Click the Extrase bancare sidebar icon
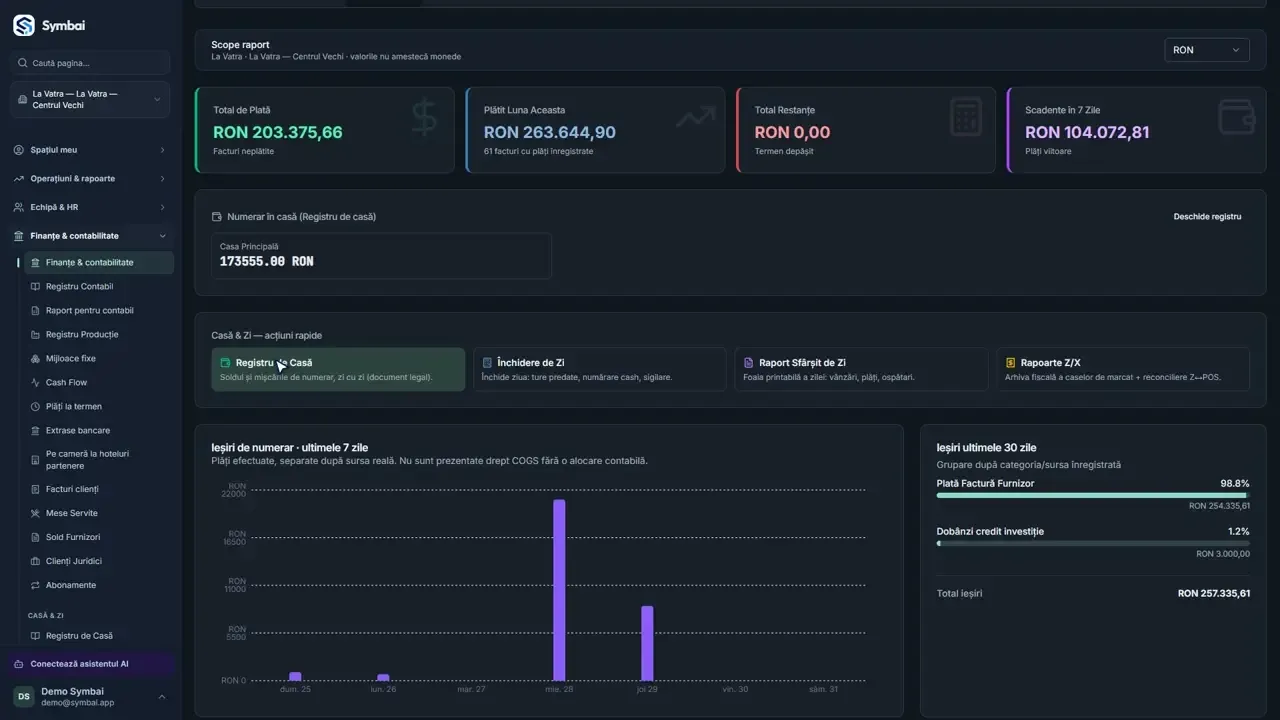The image size is (1280, 720). click(36, 431)
